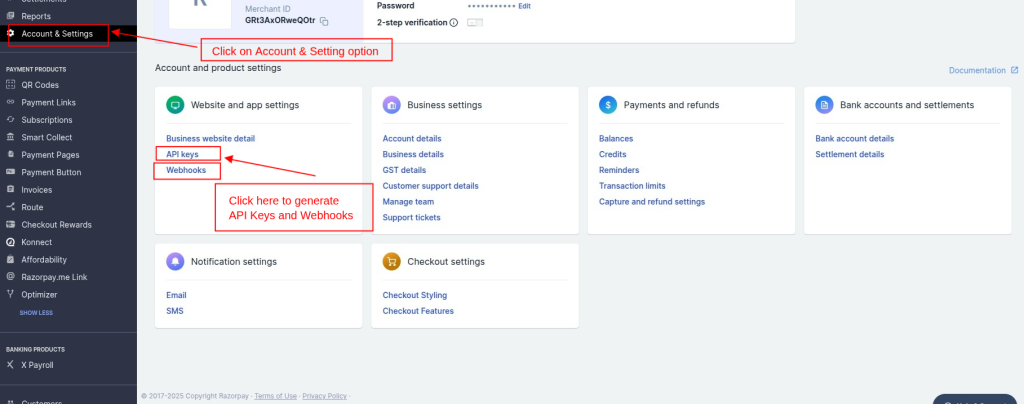The width and height of the screenshot is (1024, 404).
Task: Open Balances under Payments and refunds
Action: (616, 138)
